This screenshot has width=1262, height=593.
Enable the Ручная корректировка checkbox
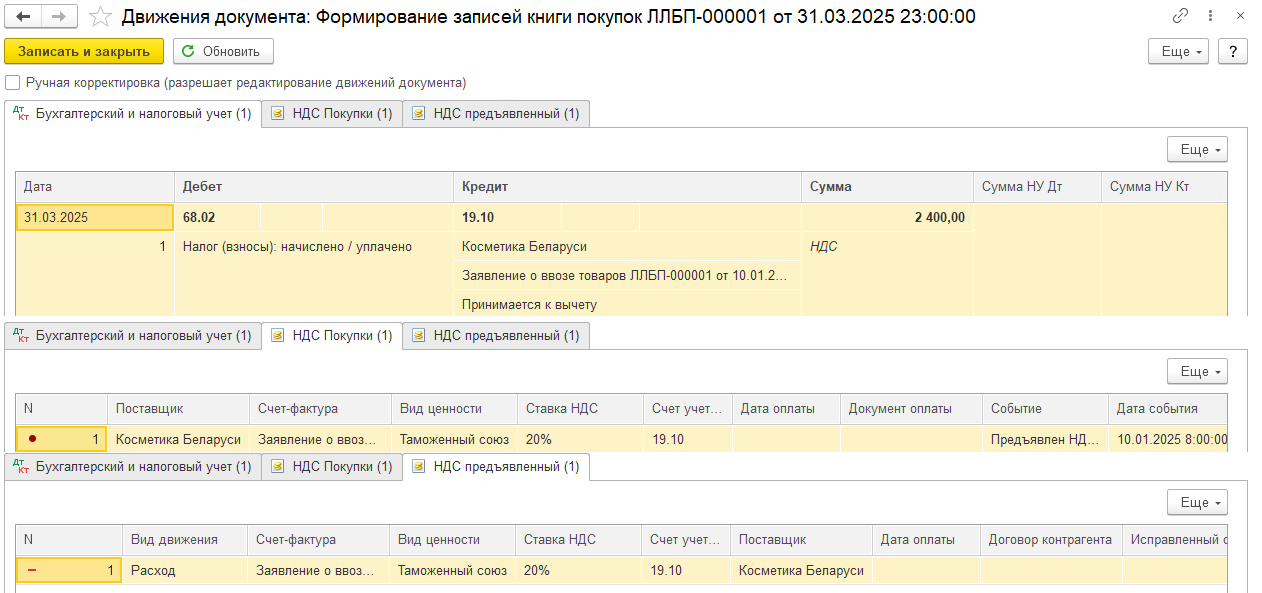(x=12, y=83)
